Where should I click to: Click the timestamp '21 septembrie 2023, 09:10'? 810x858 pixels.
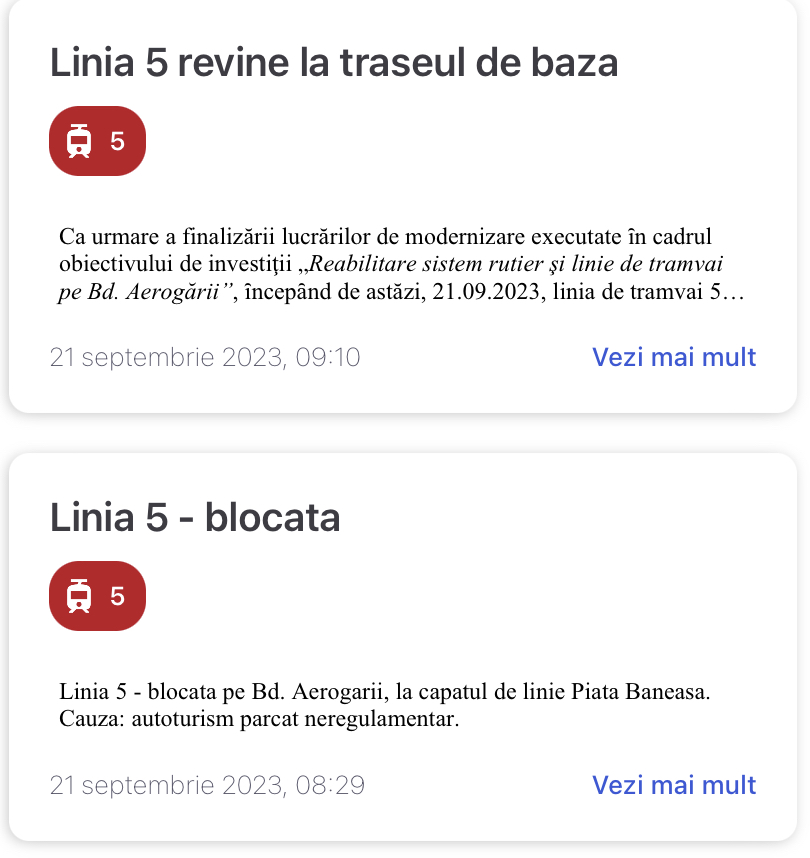[205, 357]
